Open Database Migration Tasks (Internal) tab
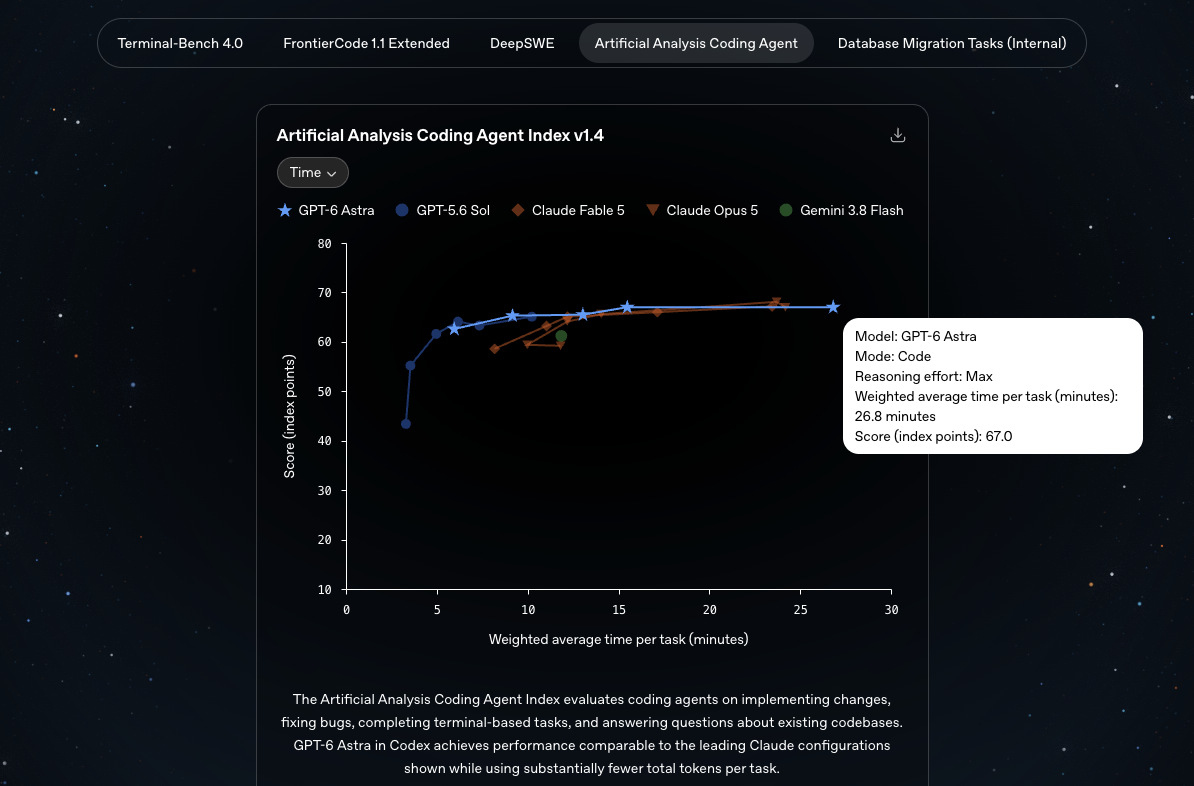Screen dimensions: 1194x786 tap(952, 43)
